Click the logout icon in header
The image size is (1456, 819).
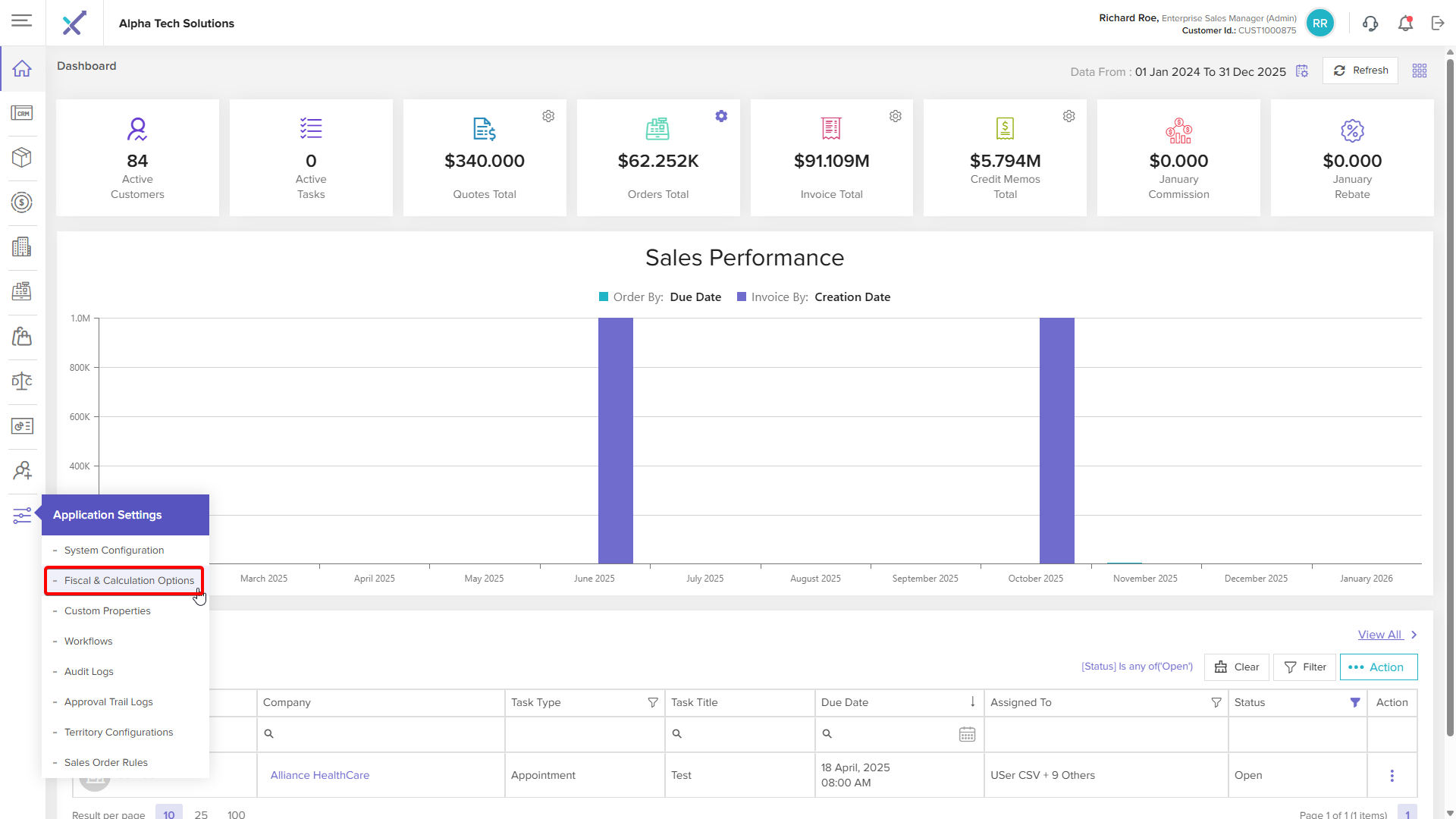(1438, 24)
